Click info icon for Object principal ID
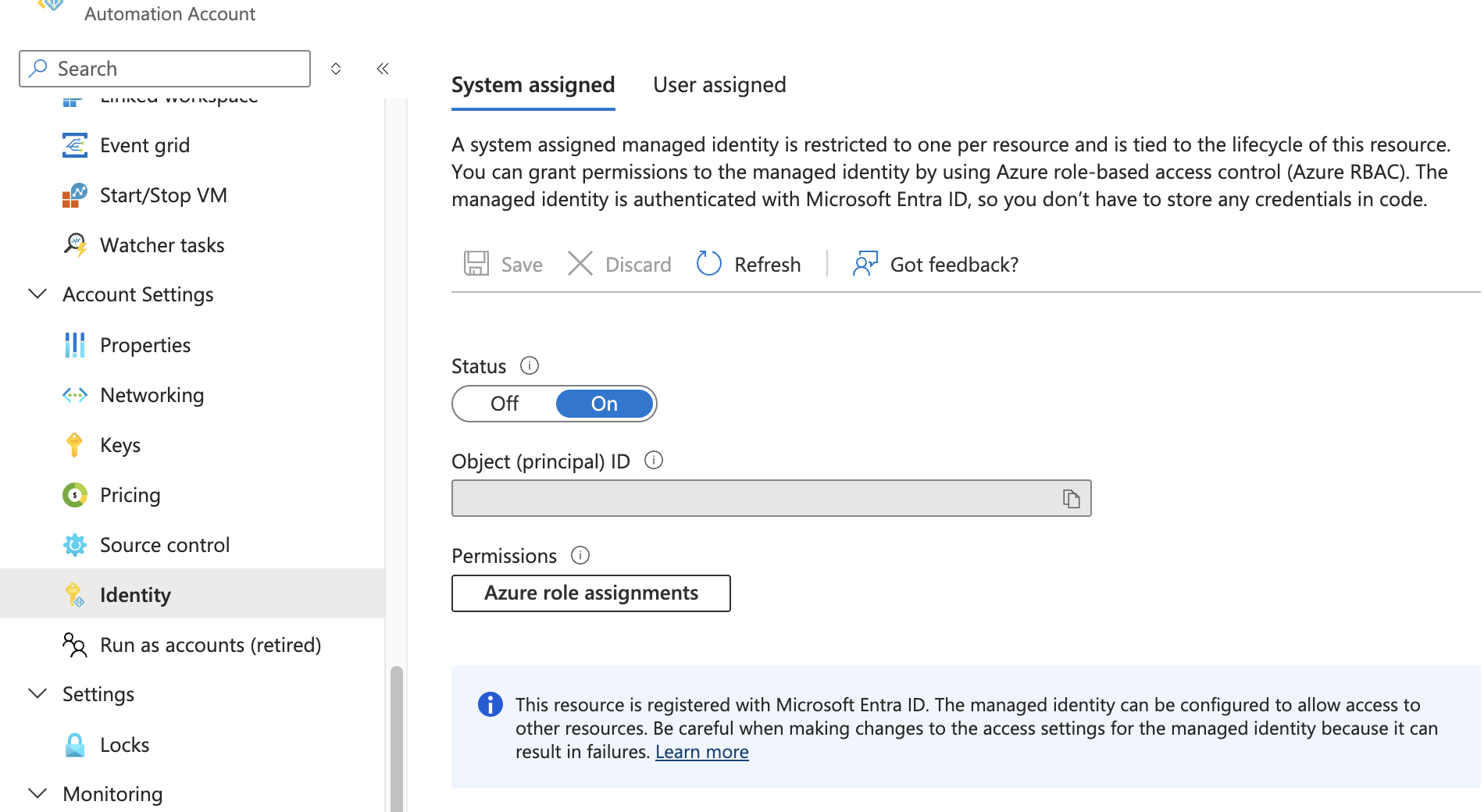This screenshot has height=812, width=1484. (654, 461)
